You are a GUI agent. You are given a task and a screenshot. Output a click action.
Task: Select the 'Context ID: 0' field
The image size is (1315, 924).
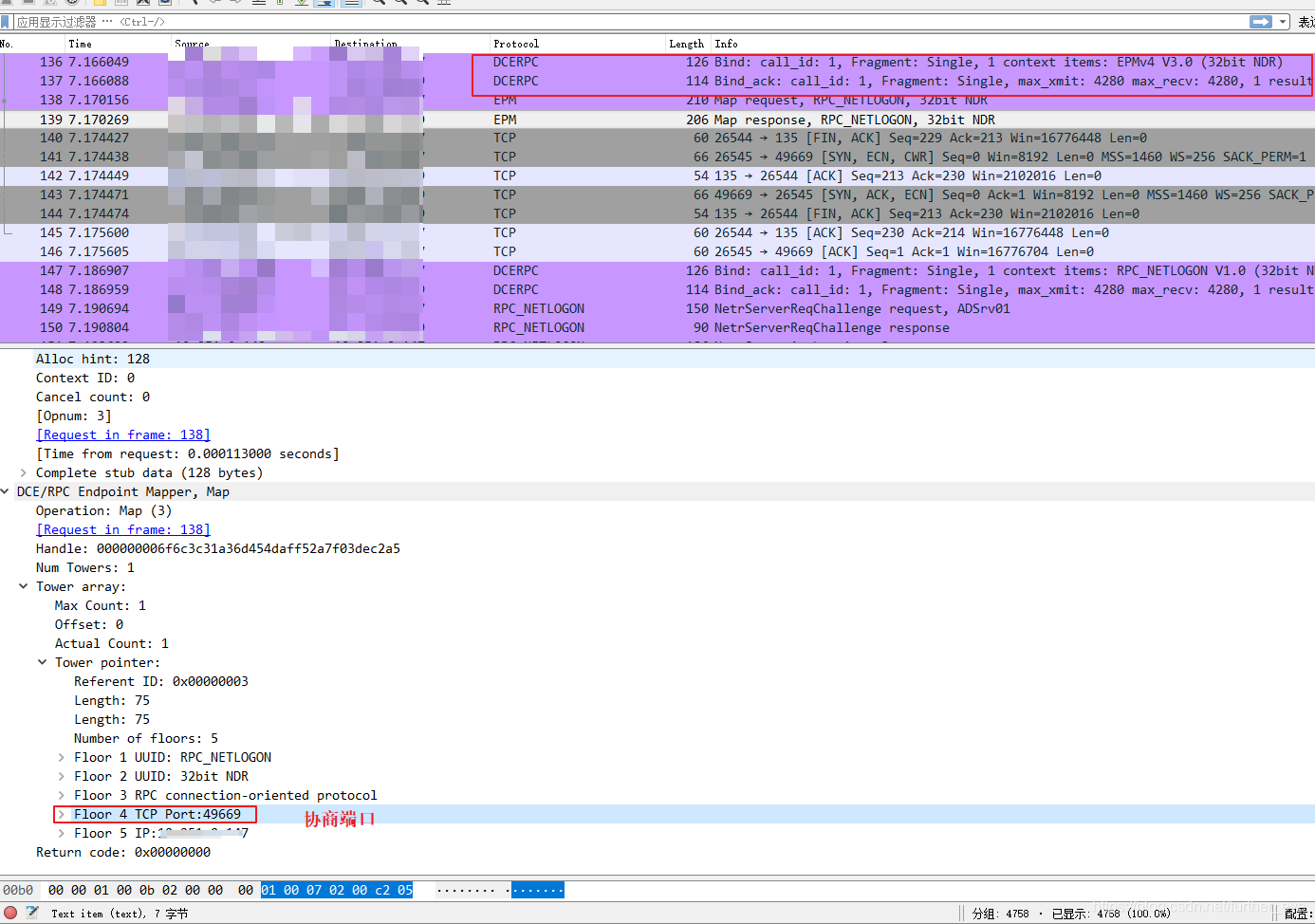(85, 378)
